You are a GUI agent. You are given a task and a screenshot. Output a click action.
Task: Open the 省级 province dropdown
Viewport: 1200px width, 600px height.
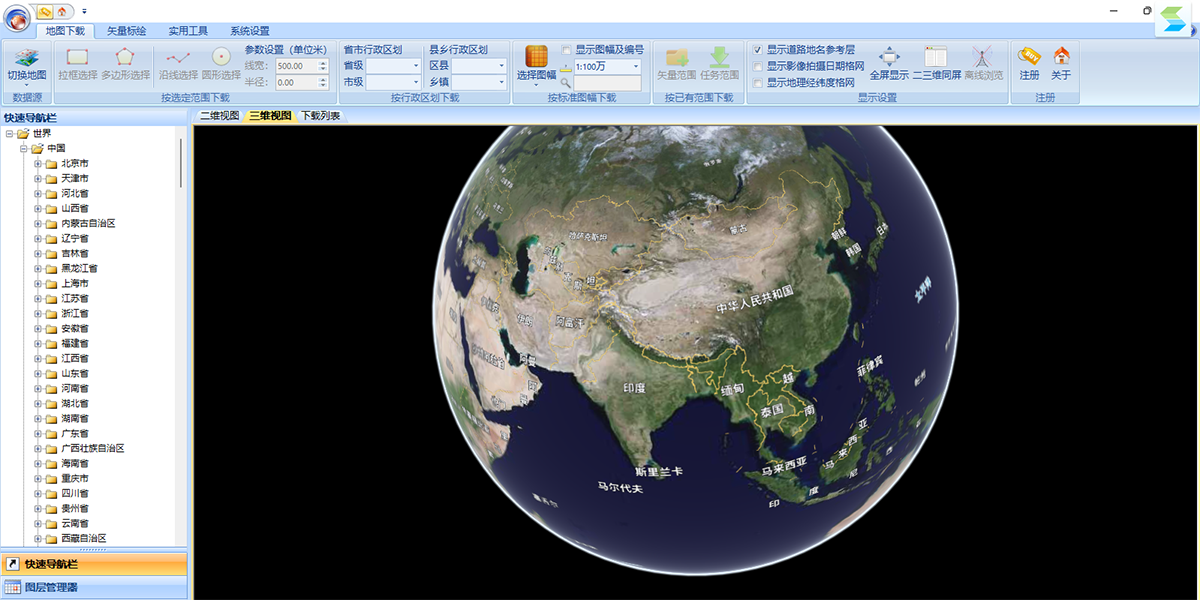[394, 66]
